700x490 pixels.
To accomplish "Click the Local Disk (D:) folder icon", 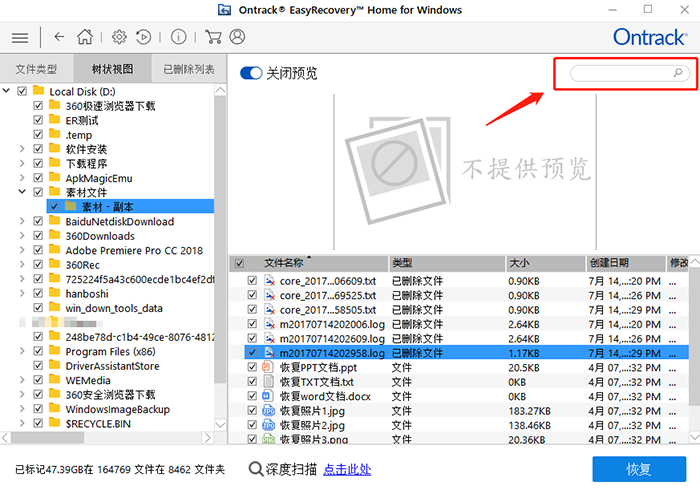I will pos(39,91).
